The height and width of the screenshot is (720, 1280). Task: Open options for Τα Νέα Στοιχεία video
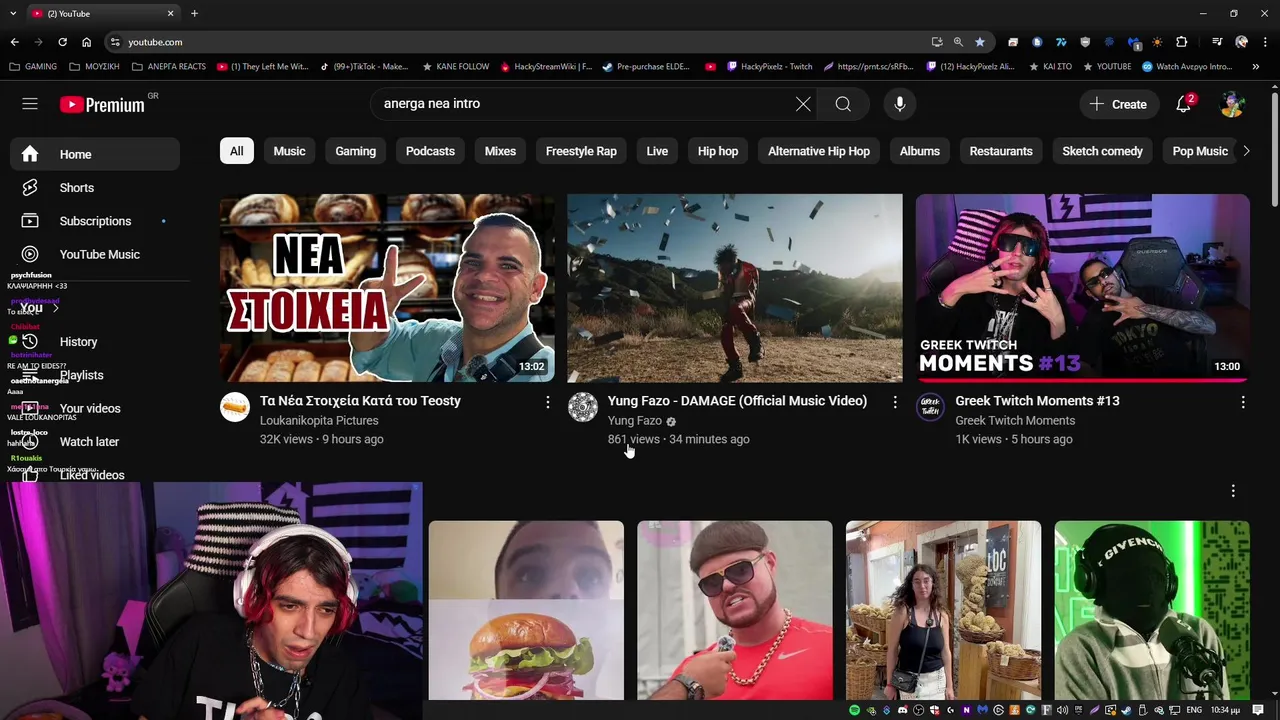click(547, 402)
